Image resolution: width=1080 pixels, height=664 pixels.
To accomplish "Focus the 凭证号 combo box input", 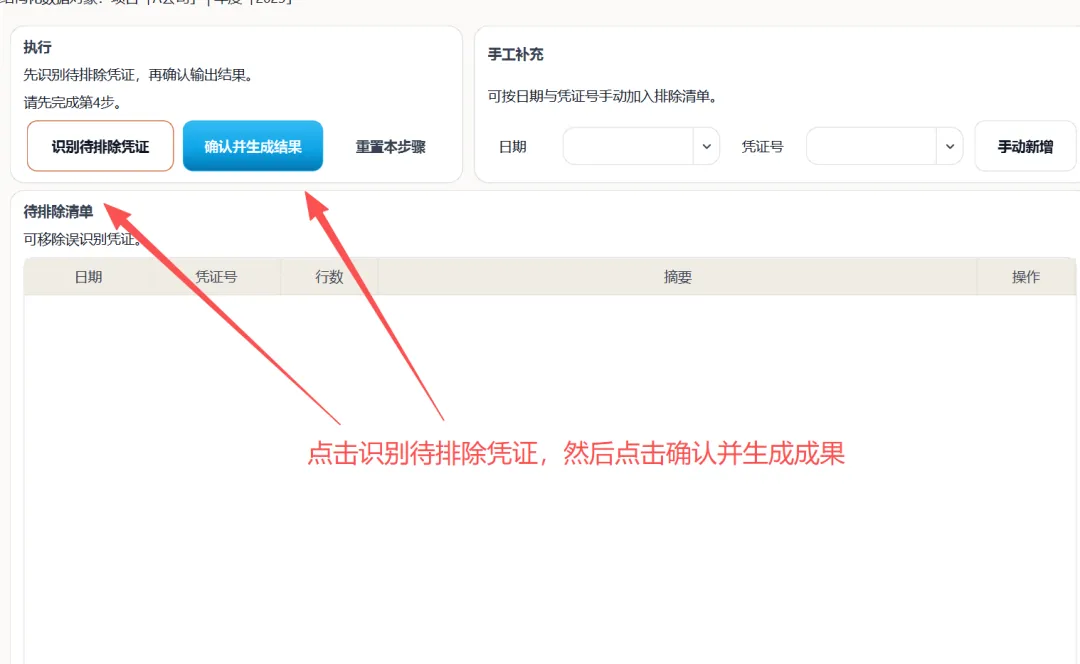I will click(871, 146).
